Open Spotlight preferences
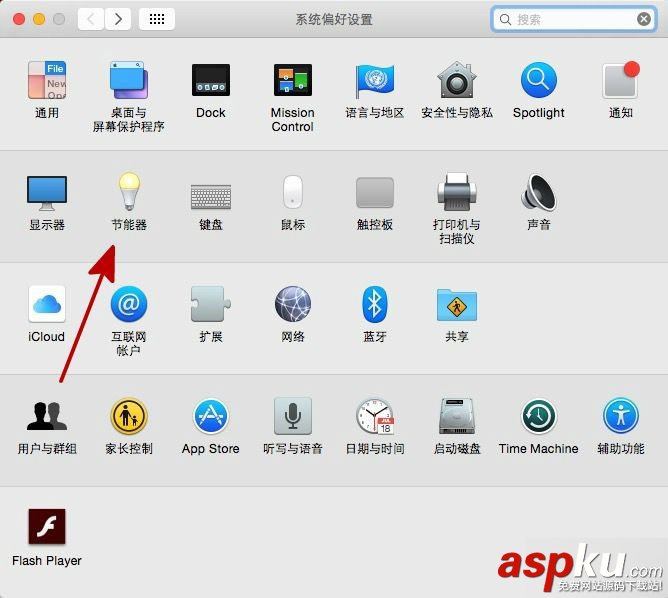This screenshot has width=668, height=598. click(x=538, y=80)
